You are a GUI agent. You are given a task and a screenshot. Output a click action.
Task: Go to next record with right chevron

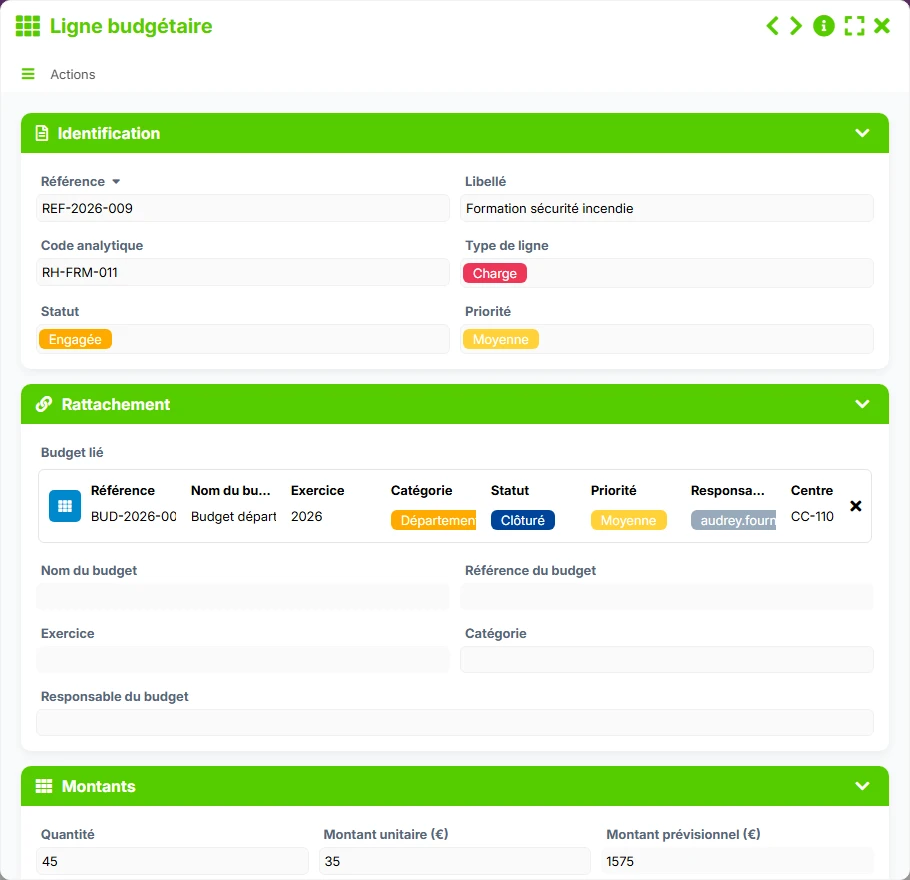796,26
